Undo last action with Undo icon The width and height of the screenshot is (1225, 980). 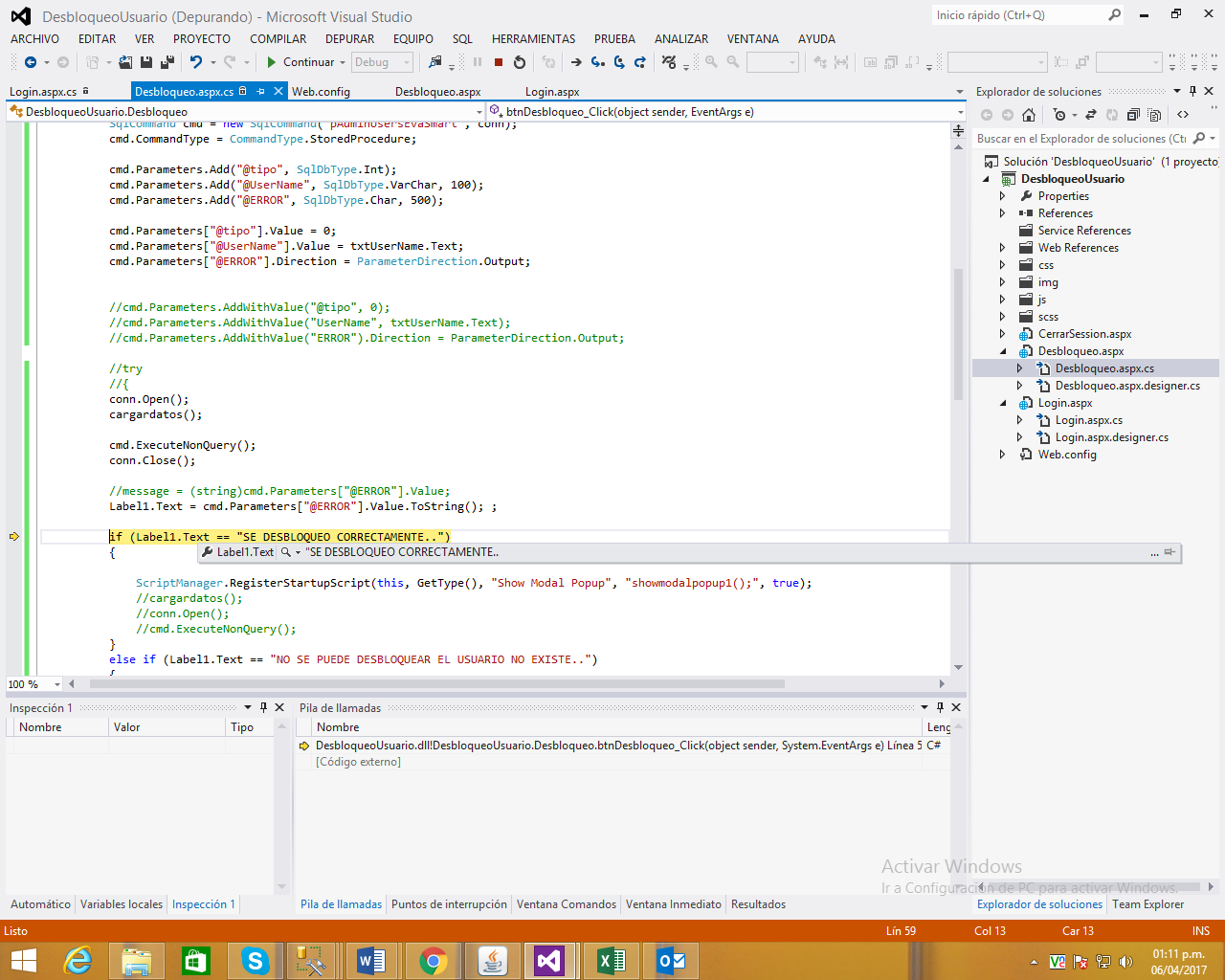pyautogui.click(x=196, y=62)
